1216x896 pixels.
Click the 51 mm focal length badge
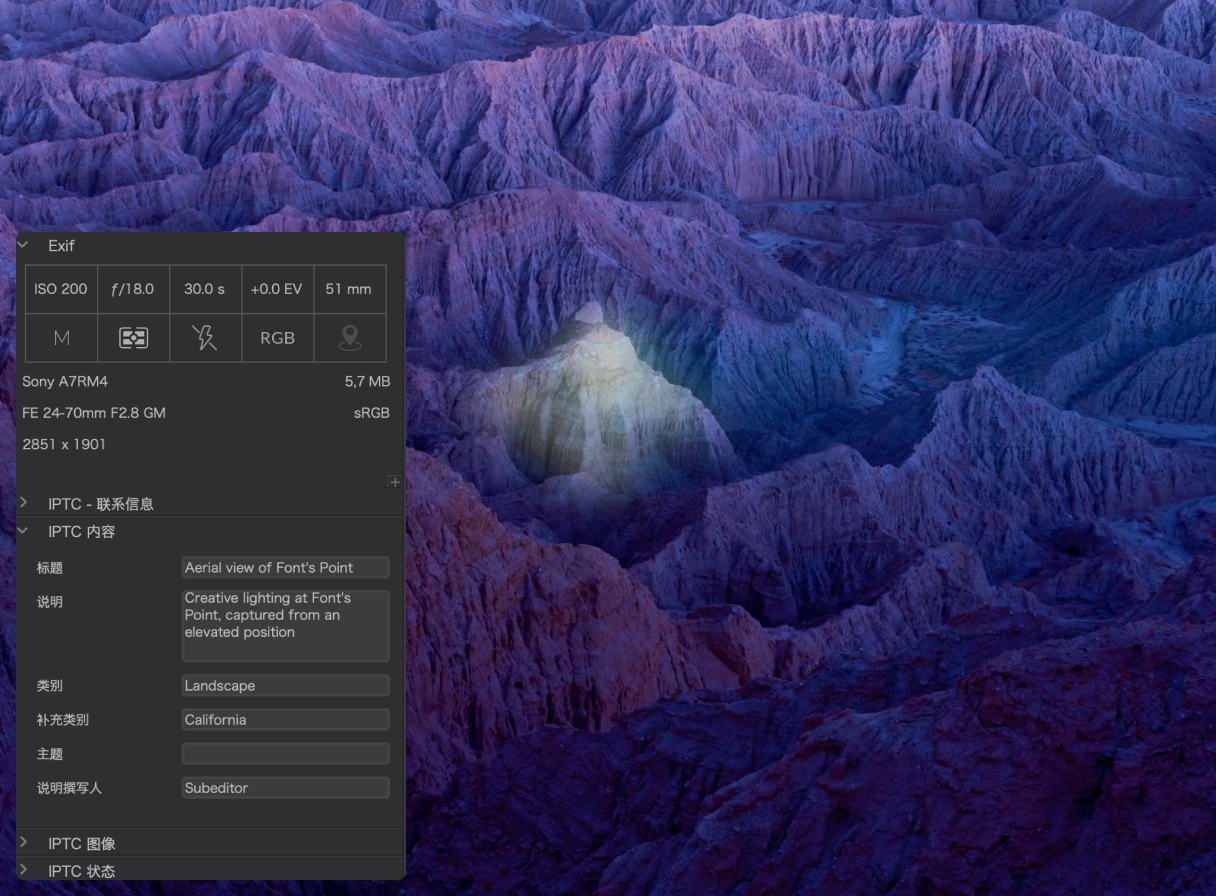click(349, 289)
